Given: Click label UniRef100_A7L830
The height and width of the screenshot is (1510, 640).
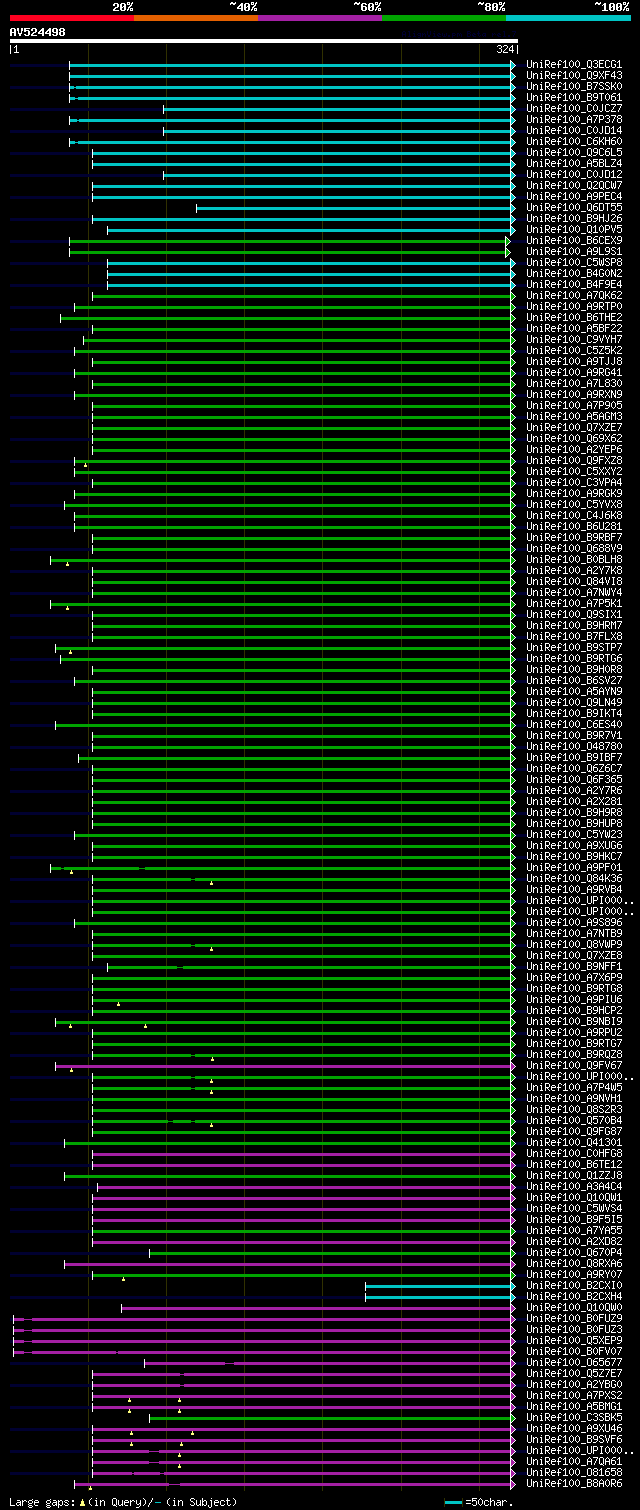Looking at the screenshot, I should pyautogui.click(x=574, y=384).
